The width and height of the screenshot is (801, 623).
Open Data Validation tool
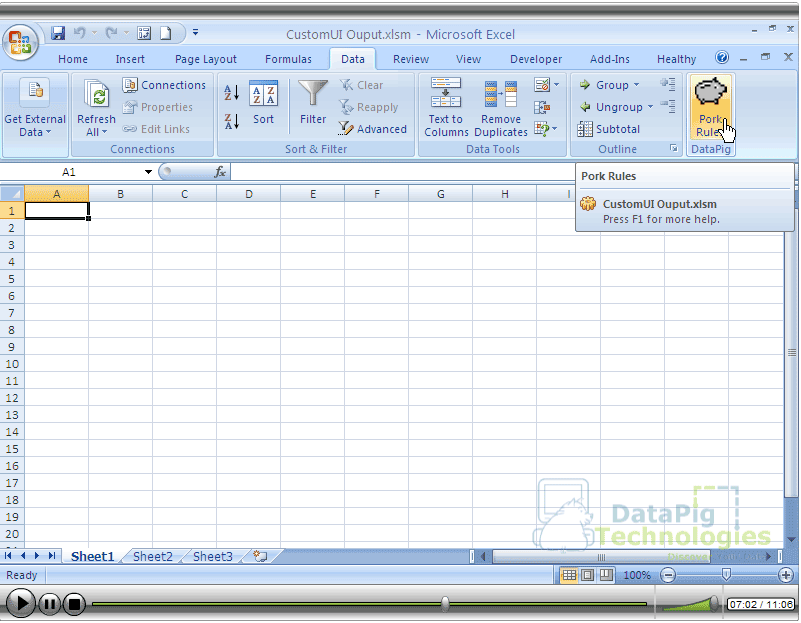pos(542,85)
